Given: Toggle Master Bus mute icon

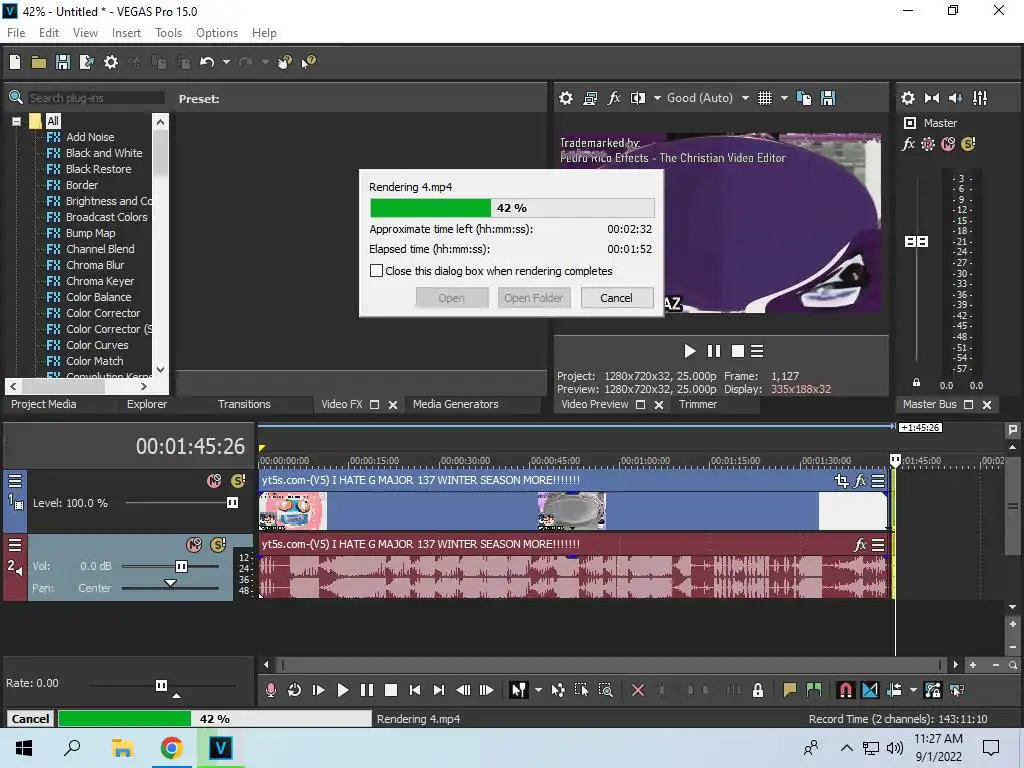Looking at the screenshot, I should click(948, 144).
